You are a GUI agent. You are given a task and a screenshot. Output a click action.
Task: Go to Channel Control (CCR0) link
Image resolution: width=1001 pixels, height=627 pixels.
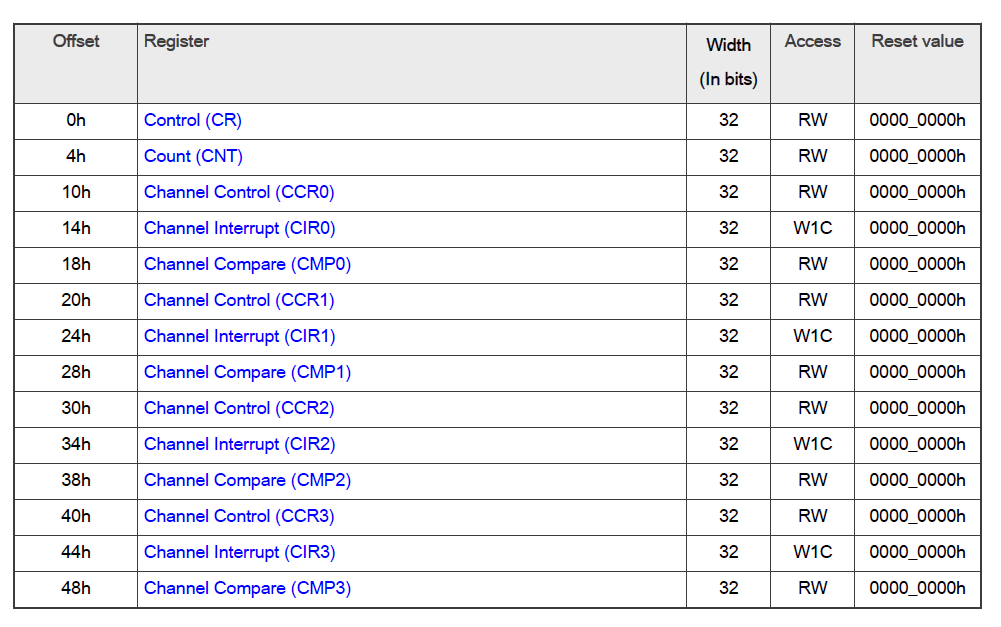tap(239, 192)
